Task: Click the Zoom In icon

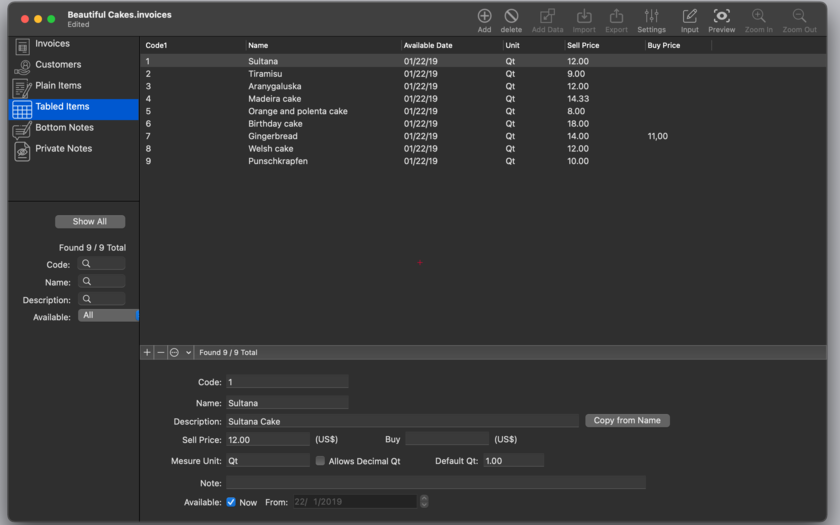Action: click(x=759, y=16)
